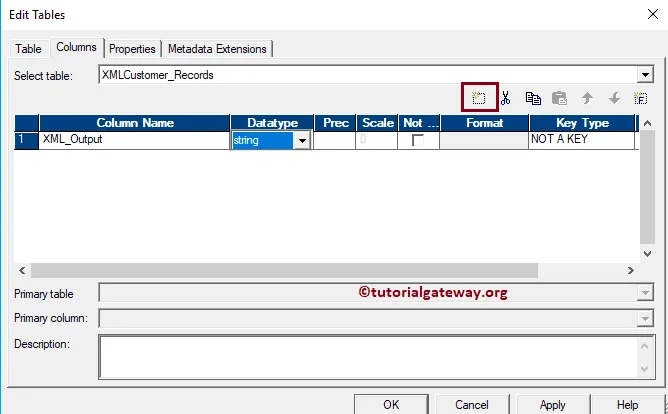Click the Format column header
The image size is (668, 414).
coord(484,123)
